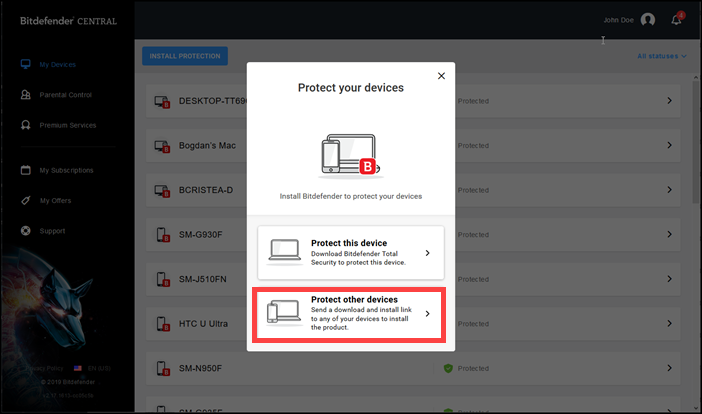Expand the DESKTOP-TT69 device row chevron

pyautogui.click(x=669, y=101)
